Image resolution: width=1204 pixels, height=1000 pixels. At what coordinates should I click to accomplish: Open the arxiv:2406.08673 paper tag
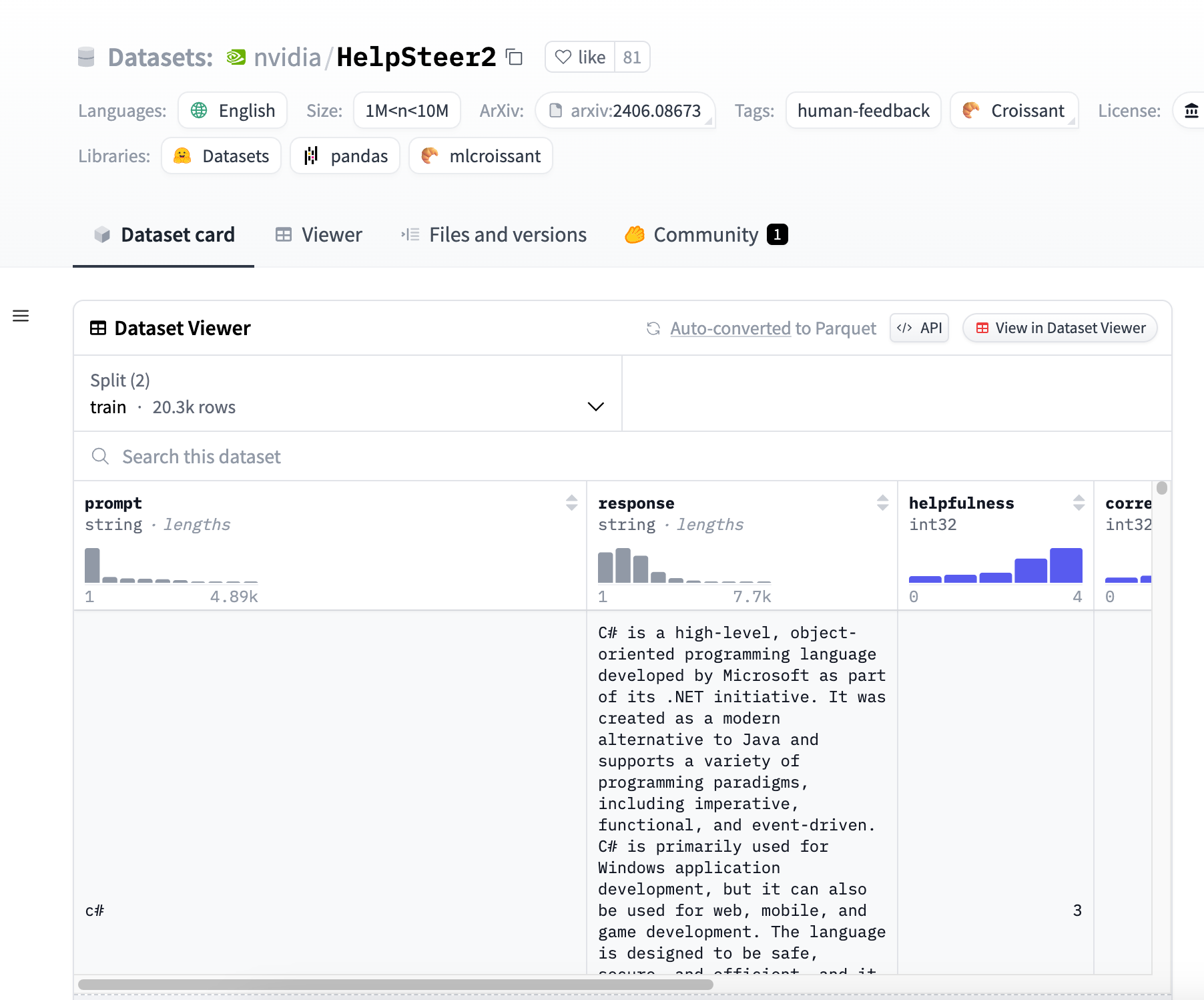click(x=625, y=110)
